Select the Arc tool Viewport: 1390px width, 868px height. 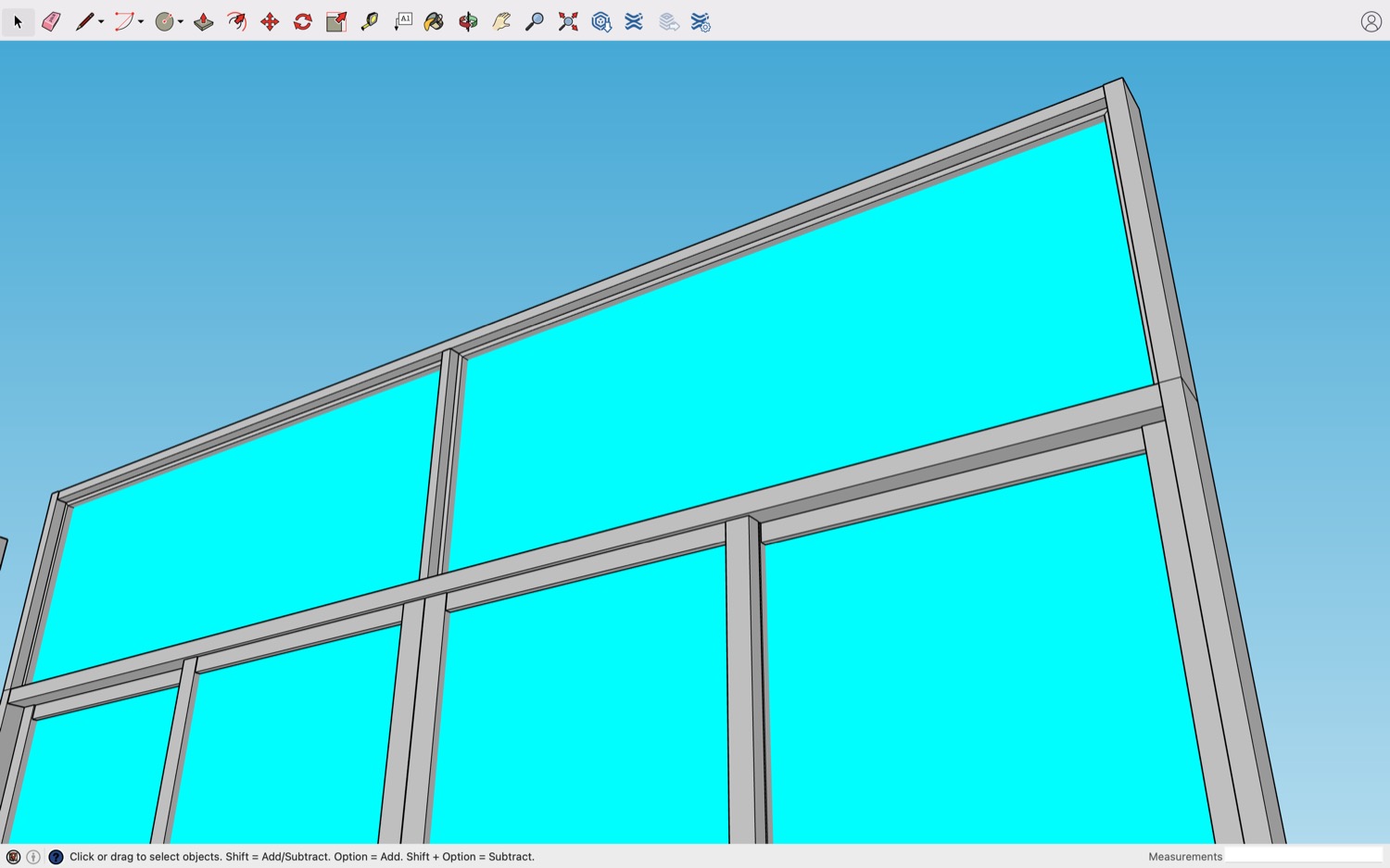(x=123, y=21)
